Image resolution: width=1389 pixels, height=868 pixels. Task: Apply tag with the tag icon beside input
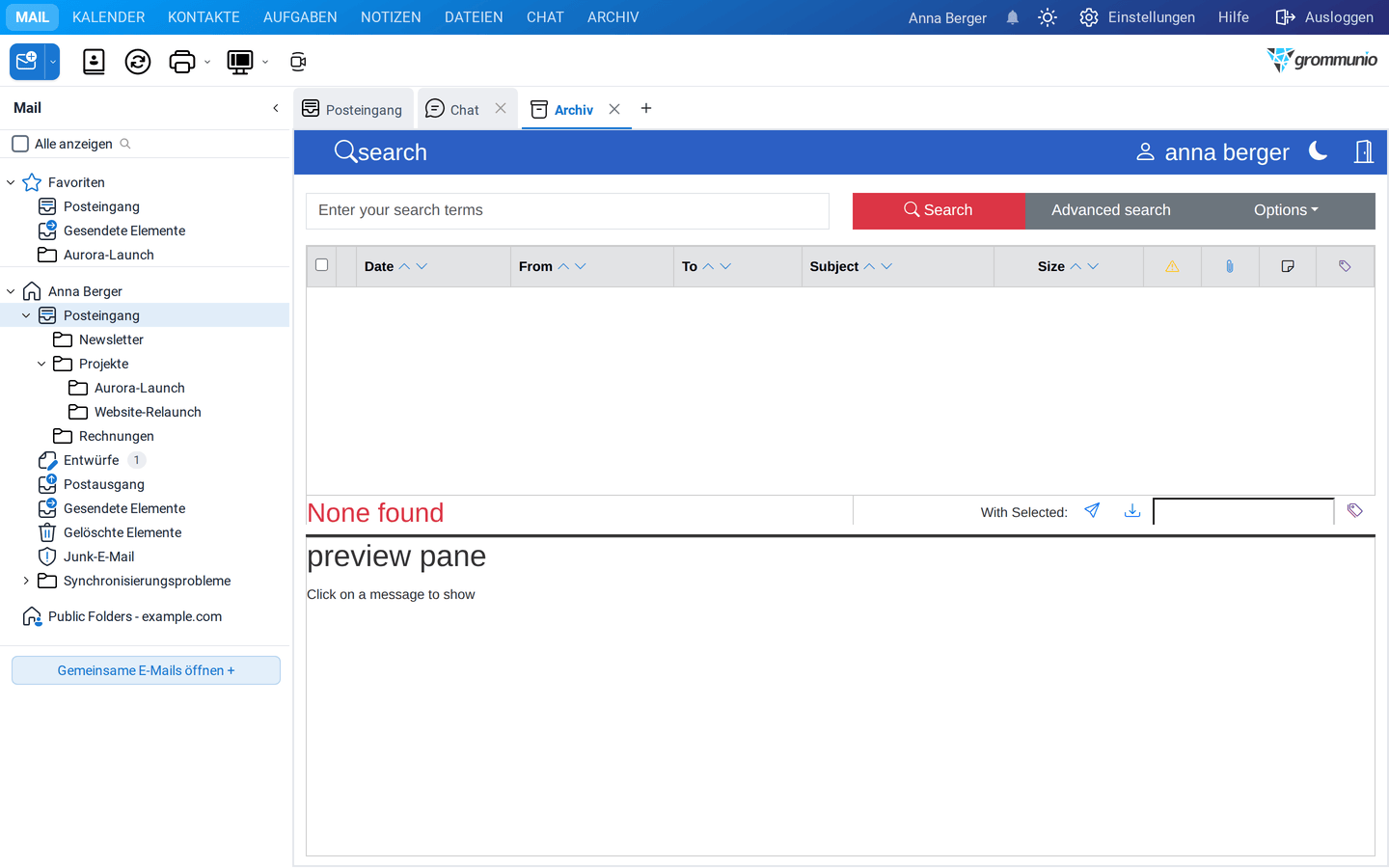click(1355, 510)
